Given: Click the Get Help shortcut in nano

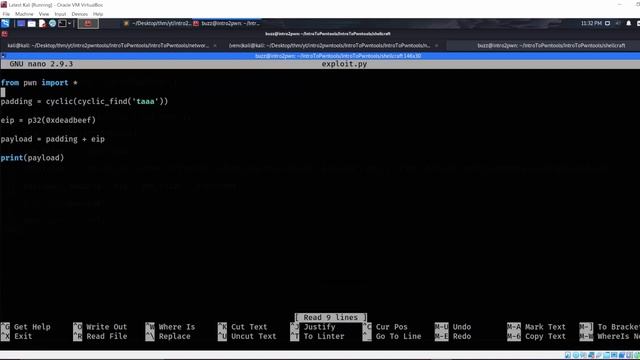Looking at the screenshot, I should [27, 327].
